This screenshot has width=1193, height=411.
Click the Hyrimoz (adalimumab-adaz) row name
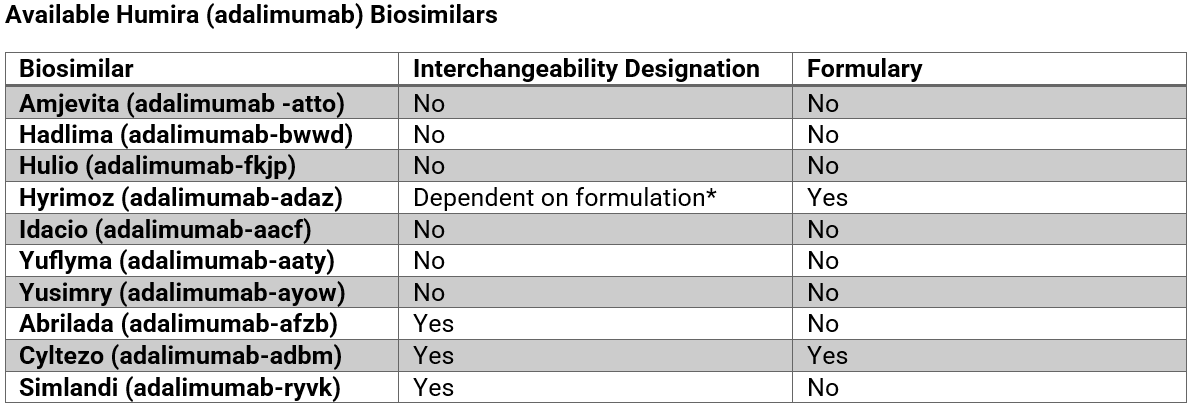point(181,198)
